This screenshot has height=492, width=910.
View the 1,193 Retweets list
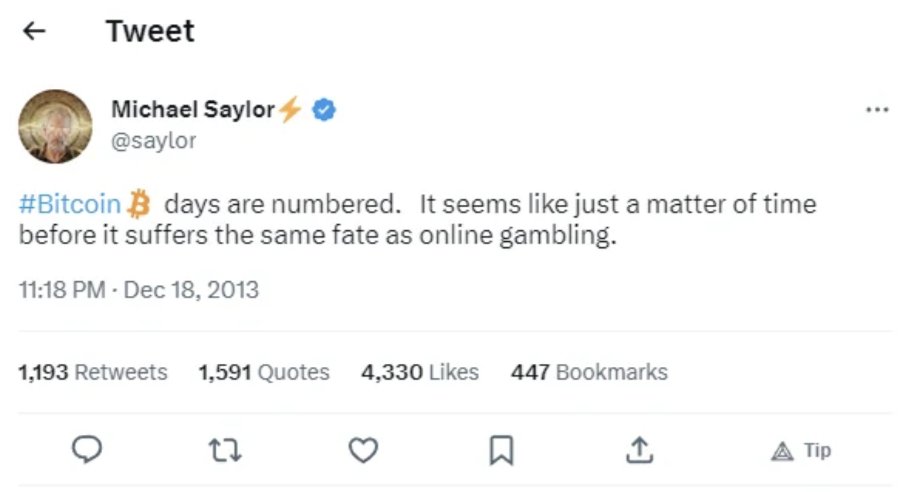[x=93, y=372]
